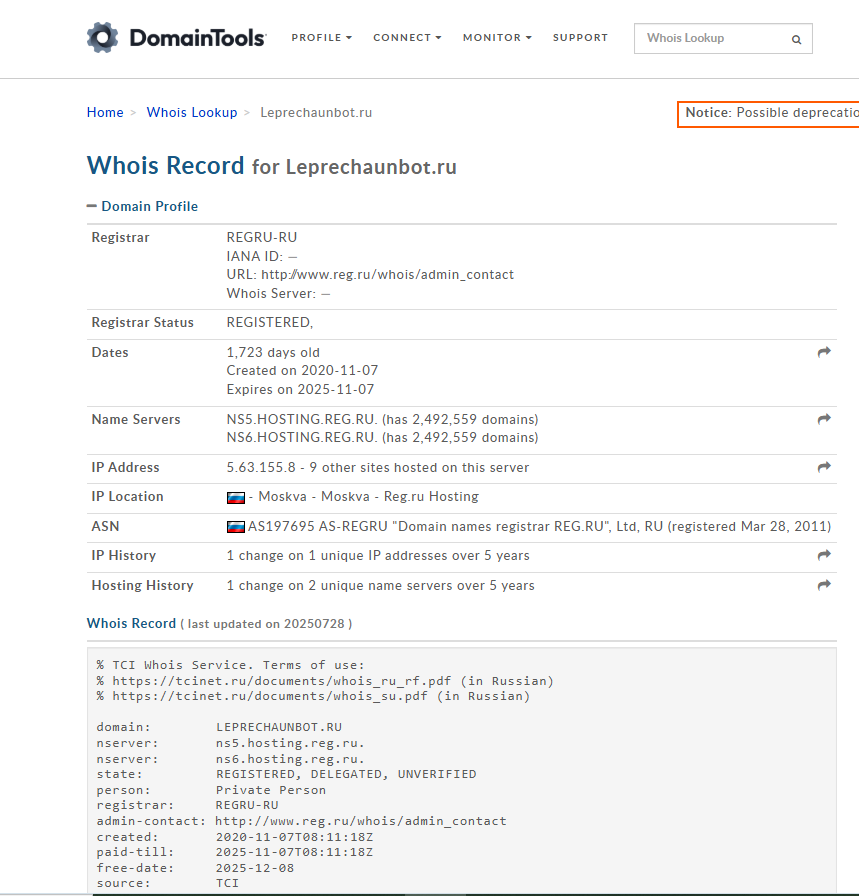
Task: Open the Support menu item
Action: 580,38
